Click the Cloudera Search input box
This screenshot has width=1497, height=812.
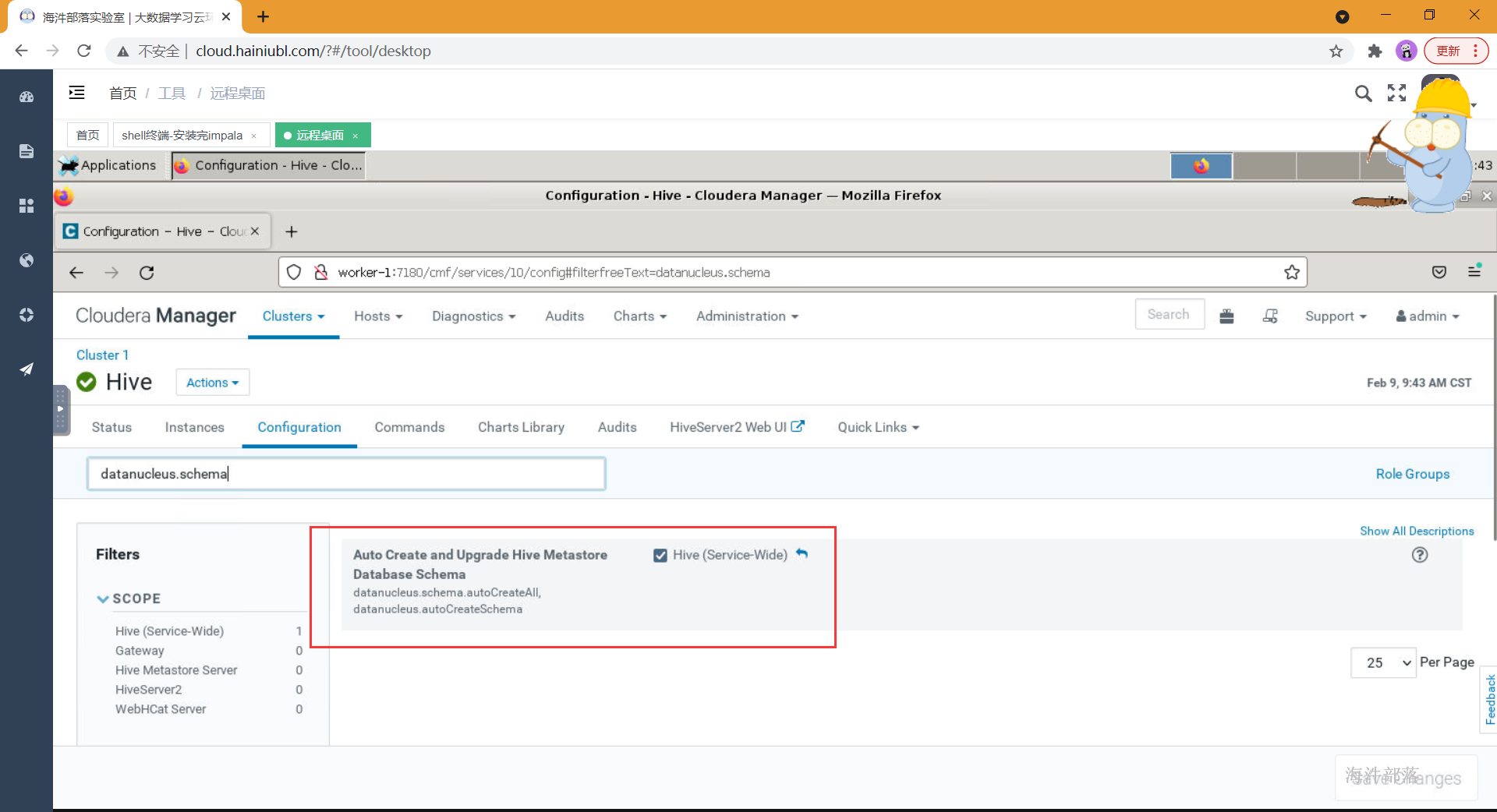click(1169, 315)
